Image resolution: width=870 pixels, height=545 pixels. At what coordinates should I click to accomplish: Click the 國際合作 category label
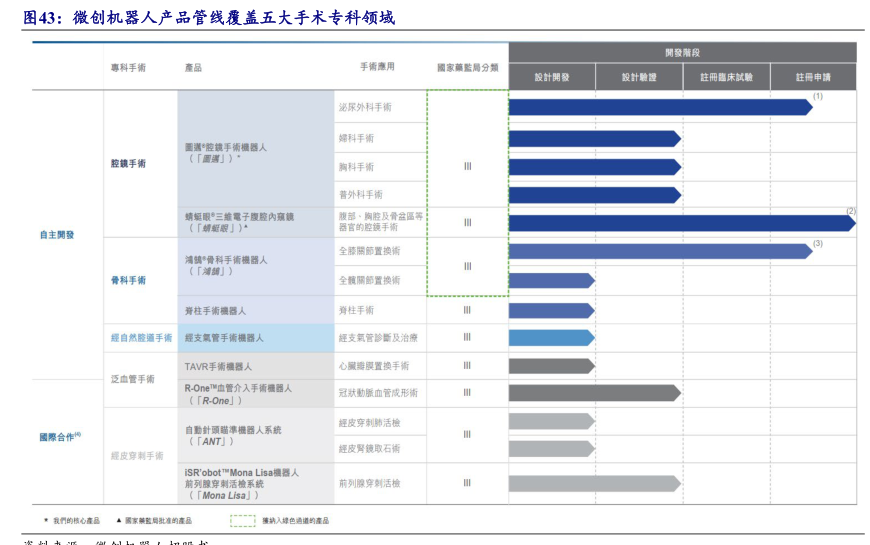coord(59,437)
